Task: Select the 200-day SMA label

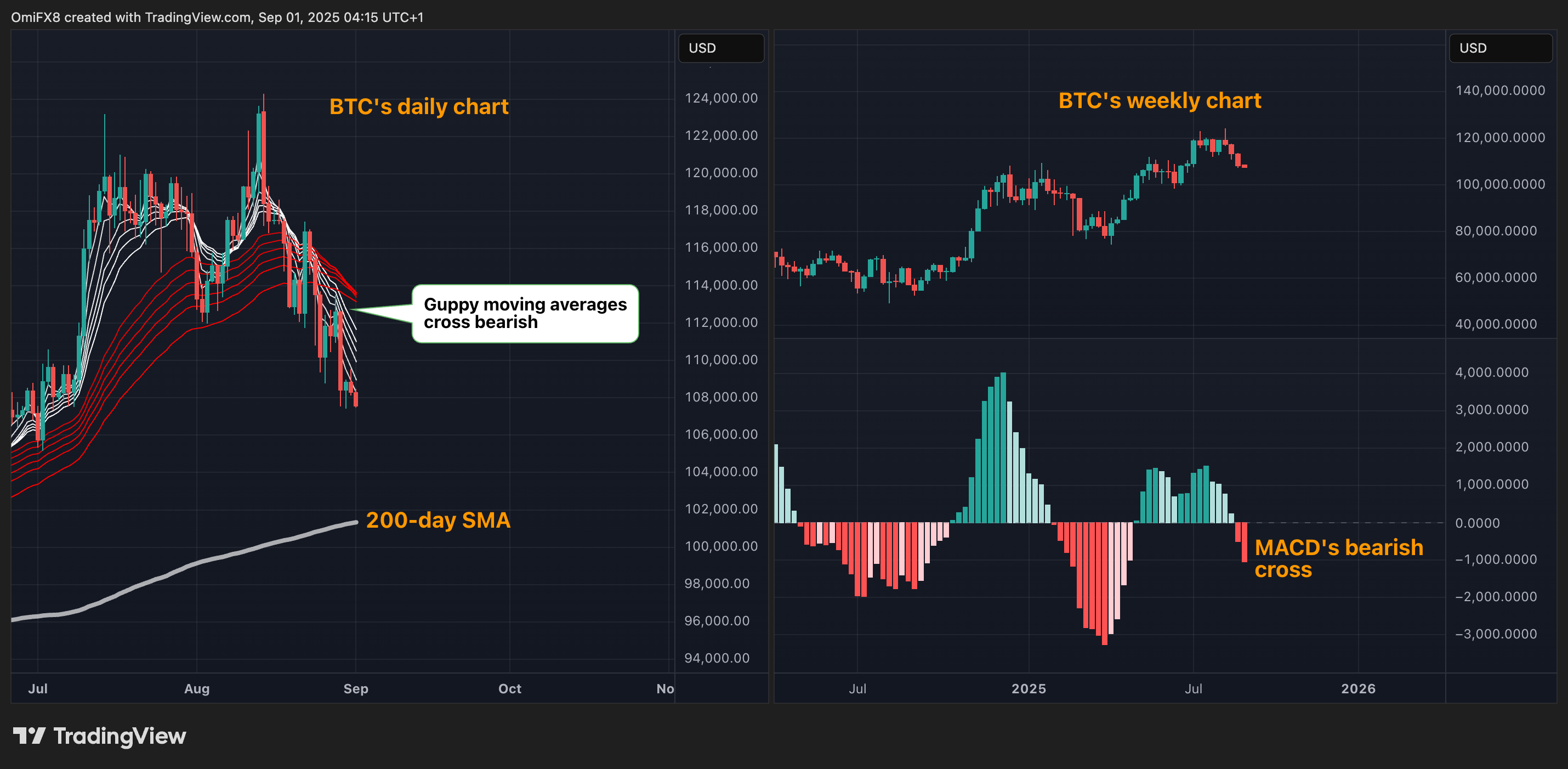Action: coord(438,520)
